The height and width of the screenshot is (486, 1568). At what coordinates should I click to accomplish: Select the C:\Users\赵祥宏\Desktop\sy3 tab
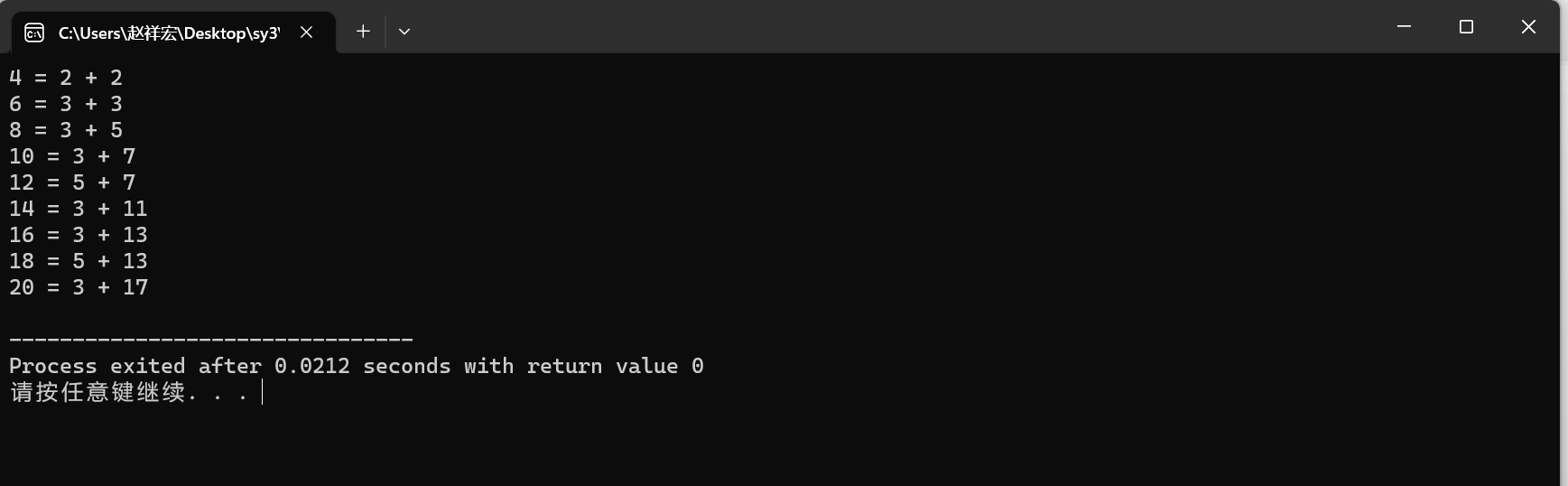pyautogui.click(x=169, y=33)
